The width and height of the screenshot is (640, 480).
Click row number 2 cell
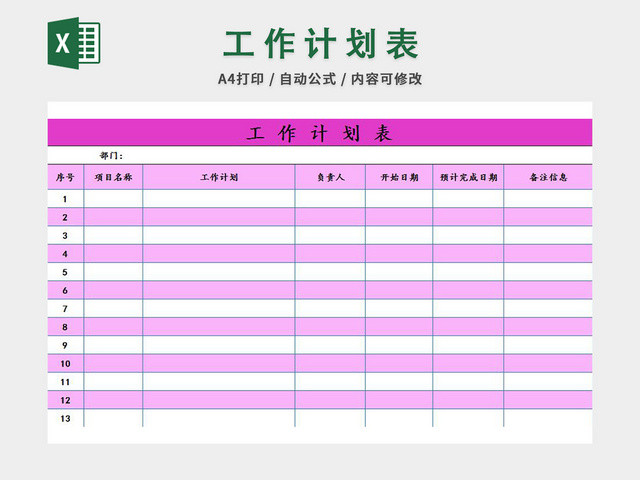(x=66, y=217)
